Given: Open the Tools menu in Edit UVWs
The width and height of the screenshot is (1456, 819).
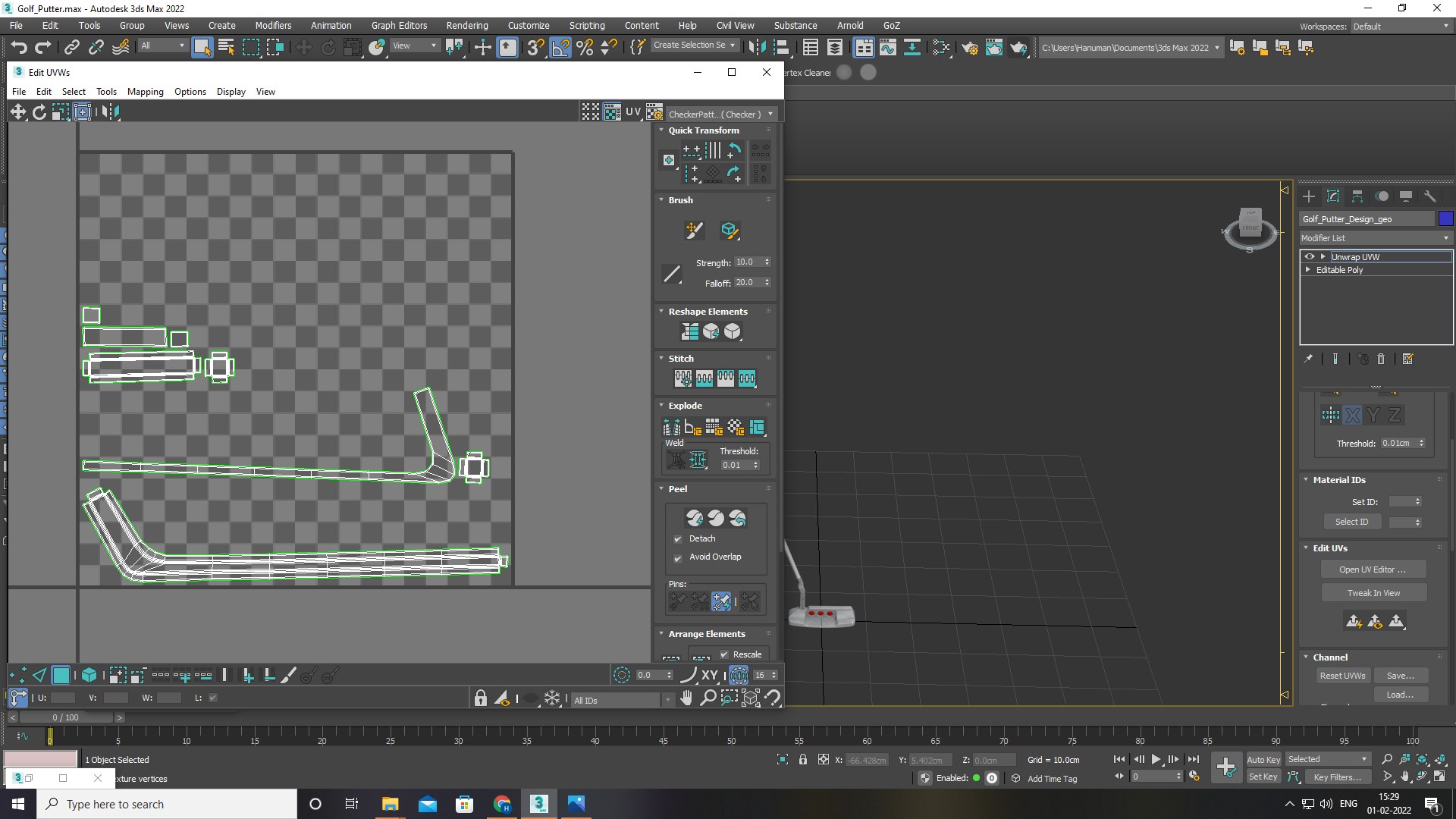Looking at the screenshot, I should click(106, 92).
